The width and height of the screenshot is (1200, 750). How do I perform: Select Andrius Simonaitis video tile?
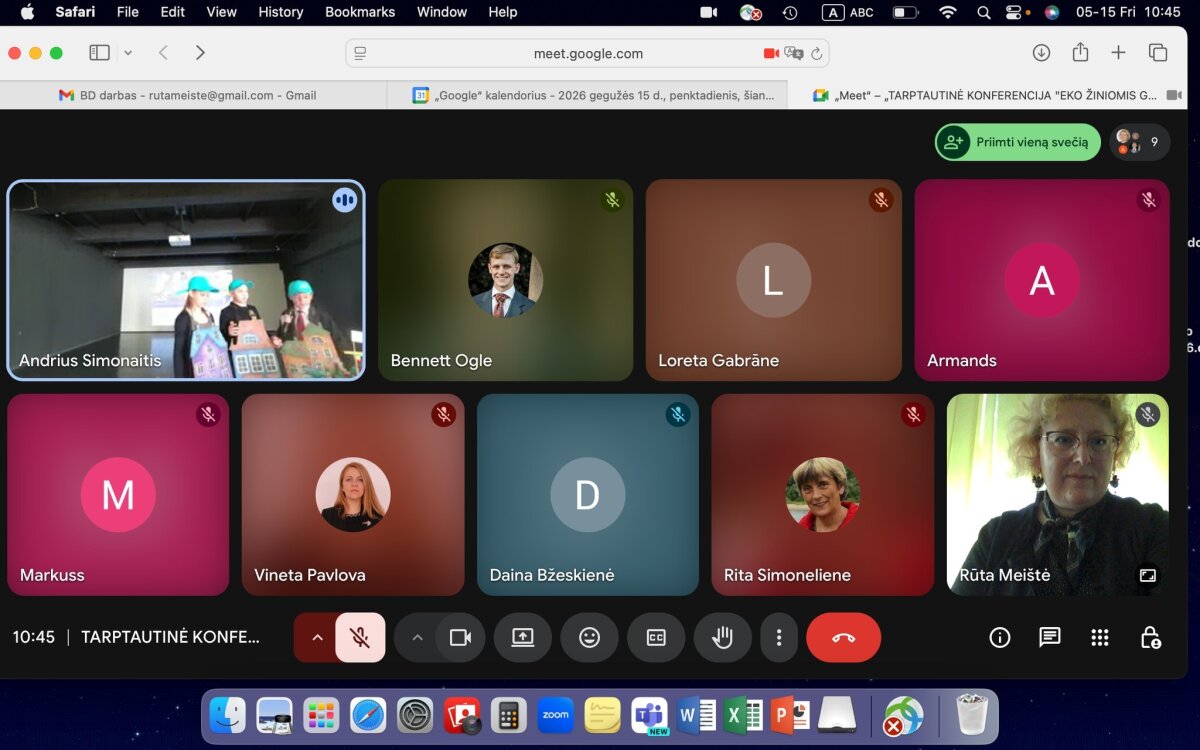pyautogui.click(x=186, y=281)
